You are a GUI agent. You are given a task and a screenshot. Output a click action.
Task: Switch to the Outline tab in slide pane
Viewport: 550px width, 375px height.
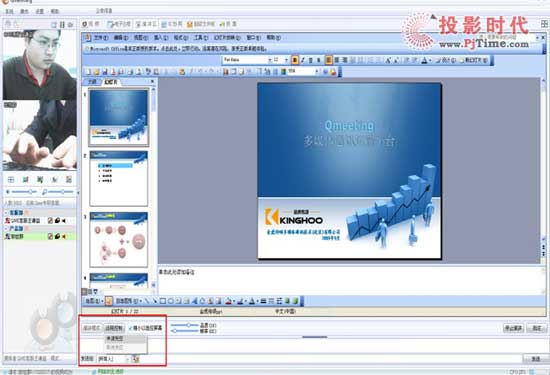coord(92,82)
